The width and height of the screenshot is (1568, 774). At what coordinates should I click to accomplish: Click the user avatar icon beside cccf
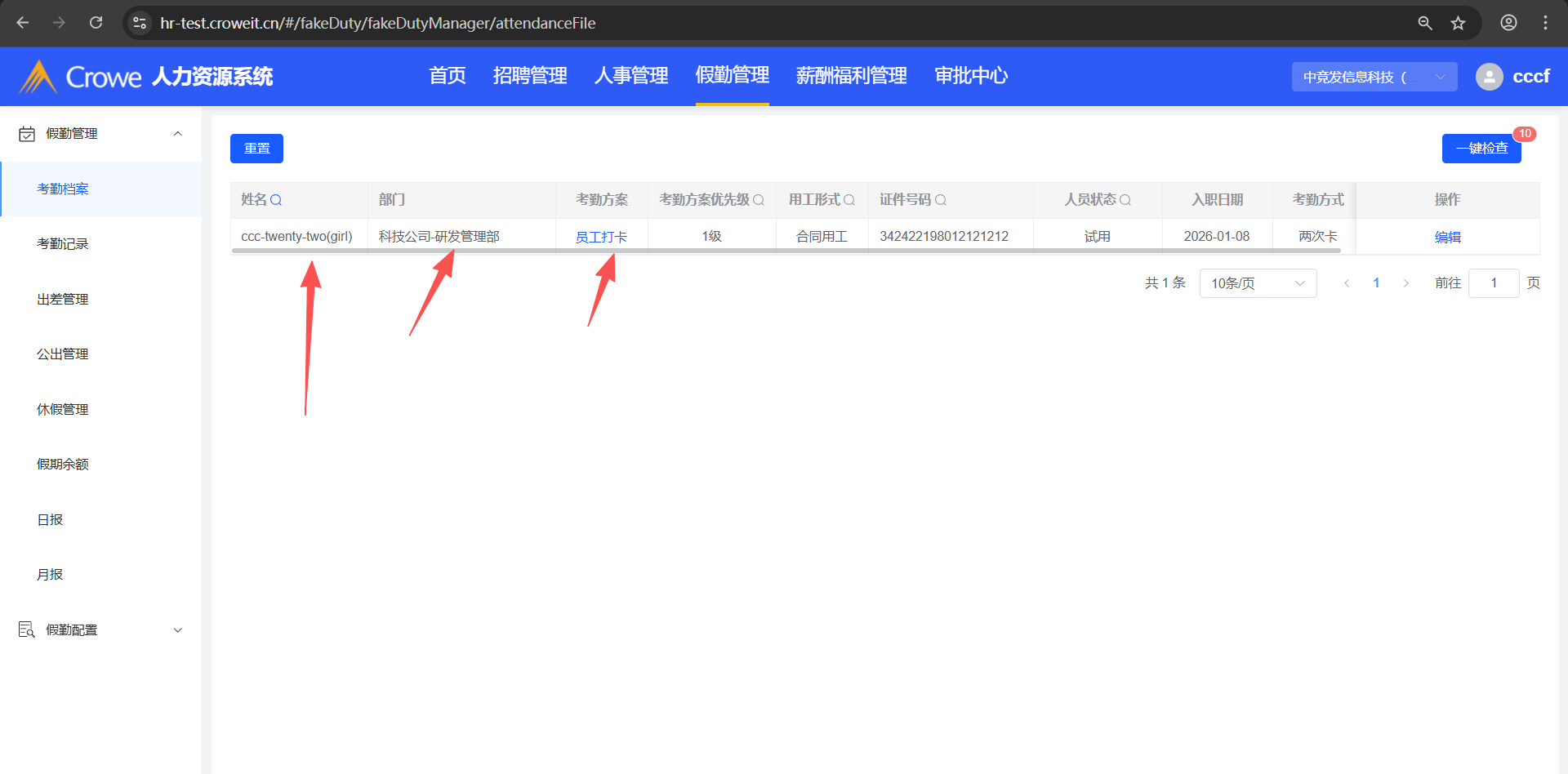pos(1490,77)
